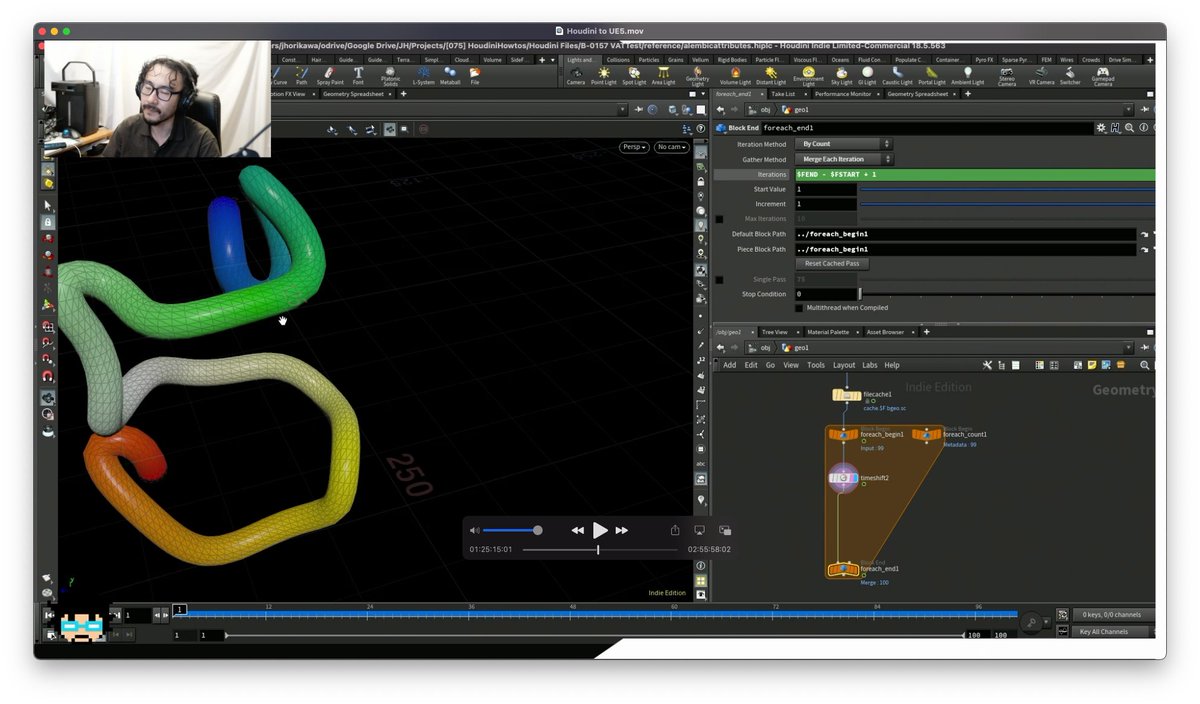Select the Camera shelf tool
The height and width of the screenshot is (704, 1200).
coord(576,75)
